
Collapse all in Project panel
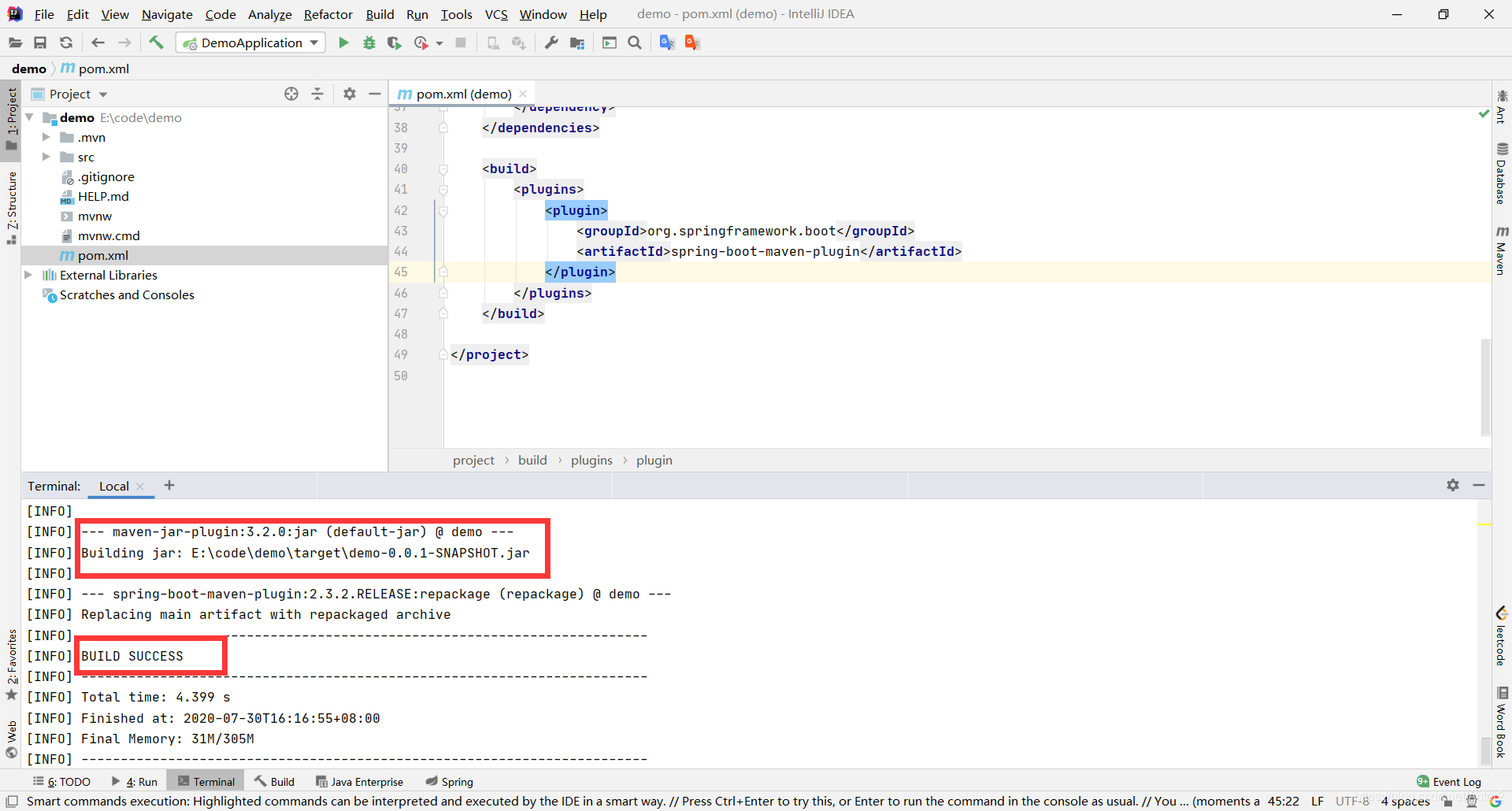click(x=317, y=94)
